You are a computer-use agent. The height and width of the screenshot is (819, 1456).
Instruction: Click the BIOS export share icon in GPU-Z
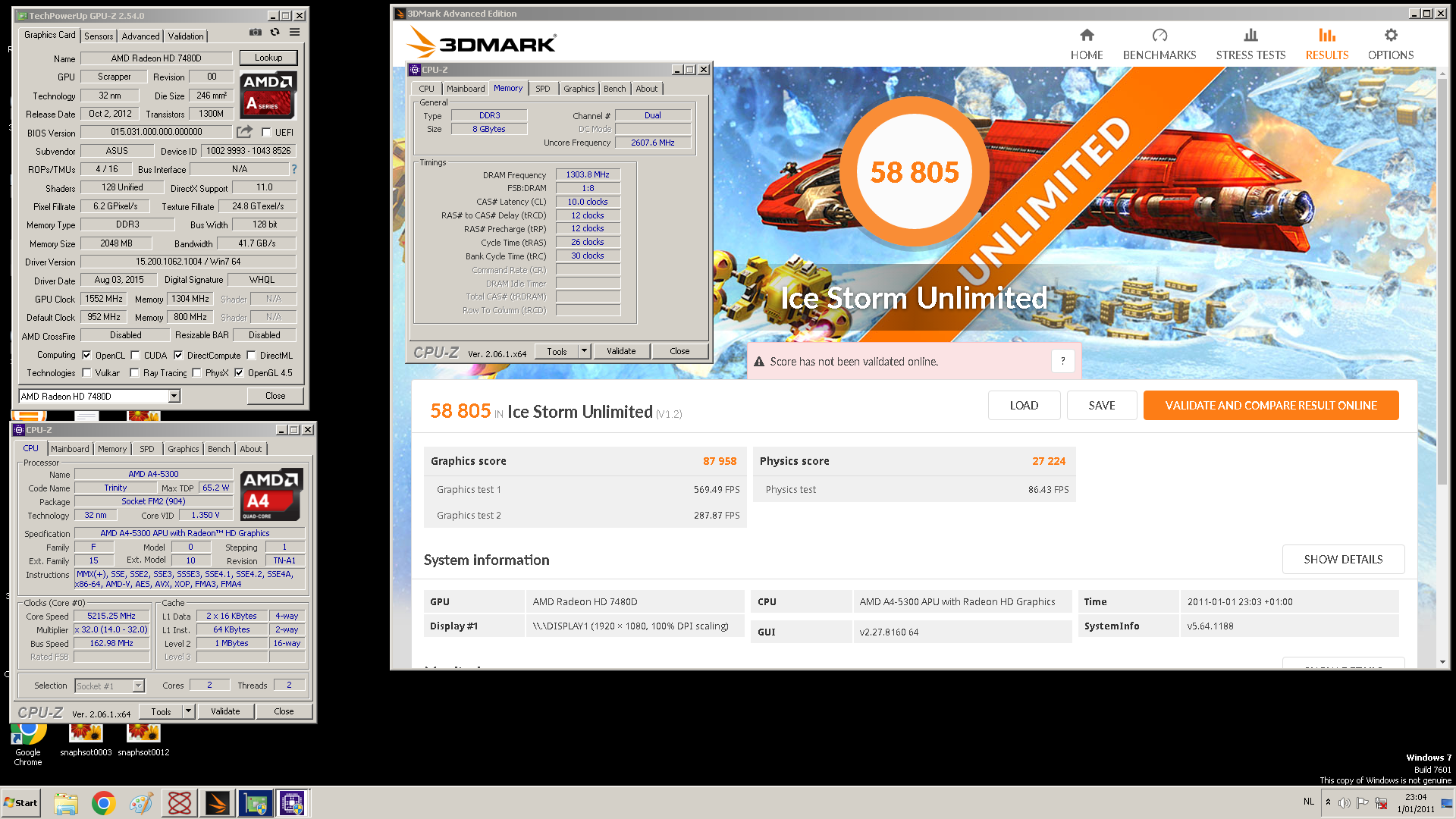(244, 132)
